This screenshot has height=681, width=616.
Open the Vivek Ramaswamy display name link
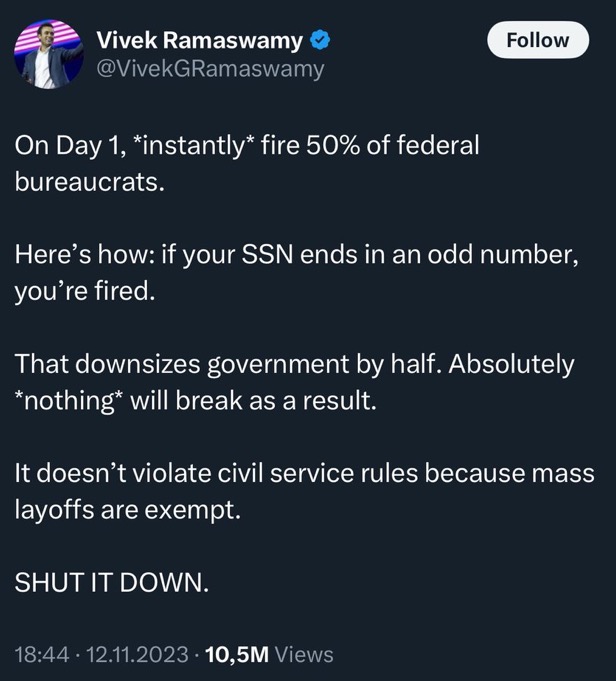pyautogui.click(x=199, y=40)
